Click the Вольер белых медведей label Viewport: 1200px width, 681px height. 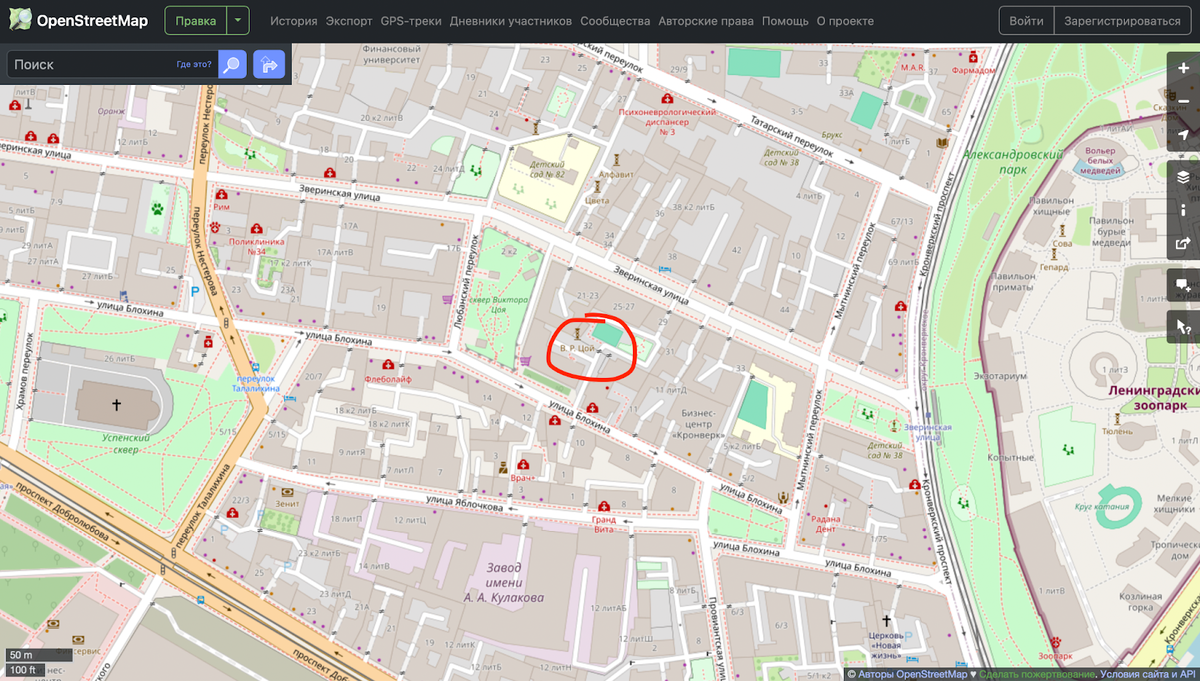click(x=1099, y=162)
